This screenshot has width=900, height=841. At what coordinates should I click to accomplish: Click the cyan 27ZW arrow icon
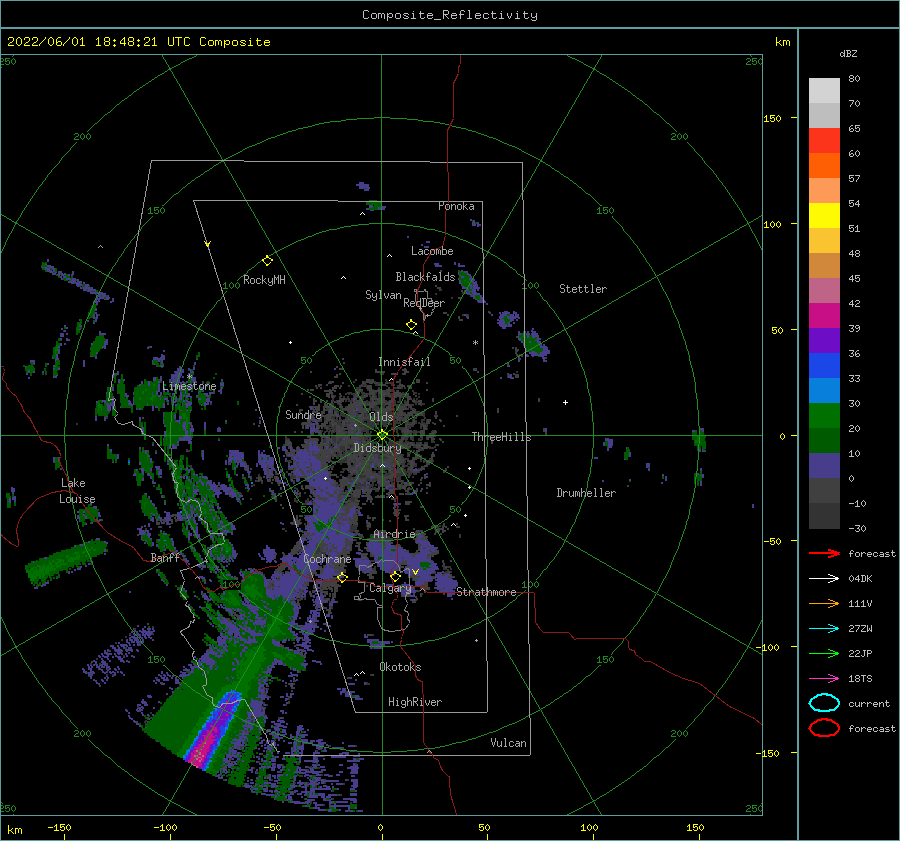tap(824, 629)
